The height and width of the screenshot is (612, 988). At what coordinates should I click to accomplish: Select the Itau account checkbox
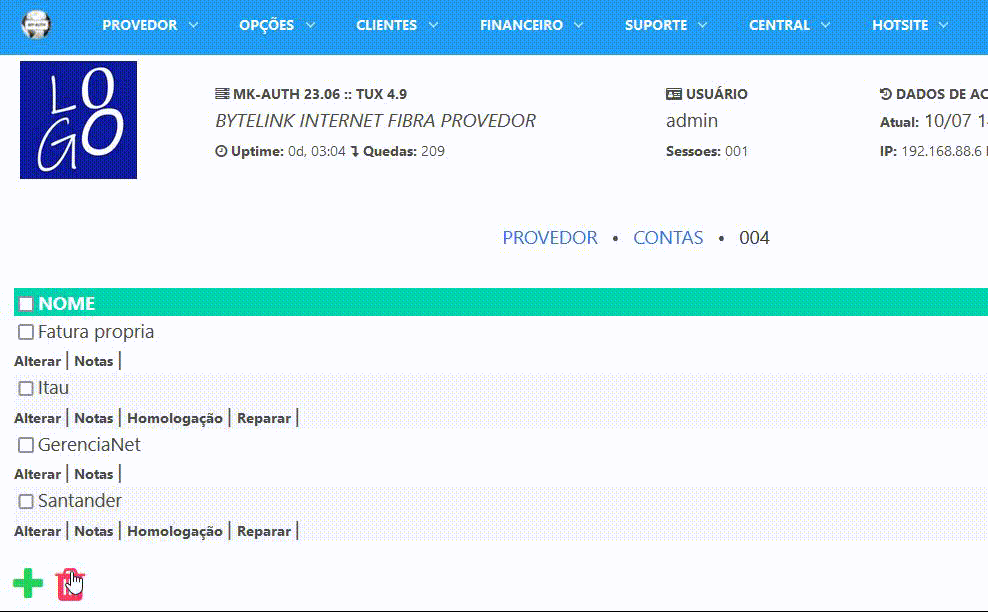coord(26,388)
